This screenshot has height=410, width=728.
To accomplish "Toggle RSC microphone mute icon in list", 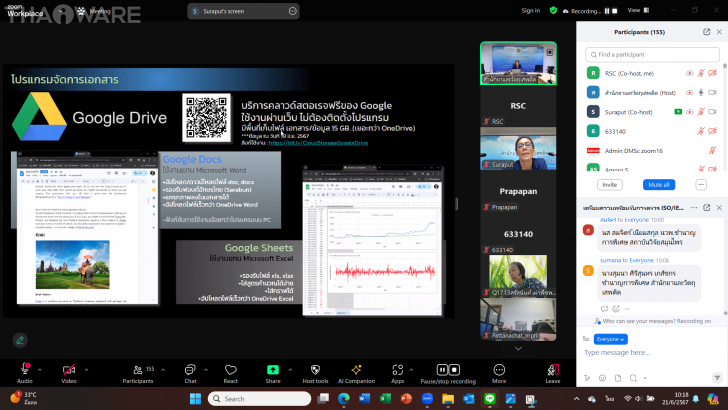I will coord(701,73).
